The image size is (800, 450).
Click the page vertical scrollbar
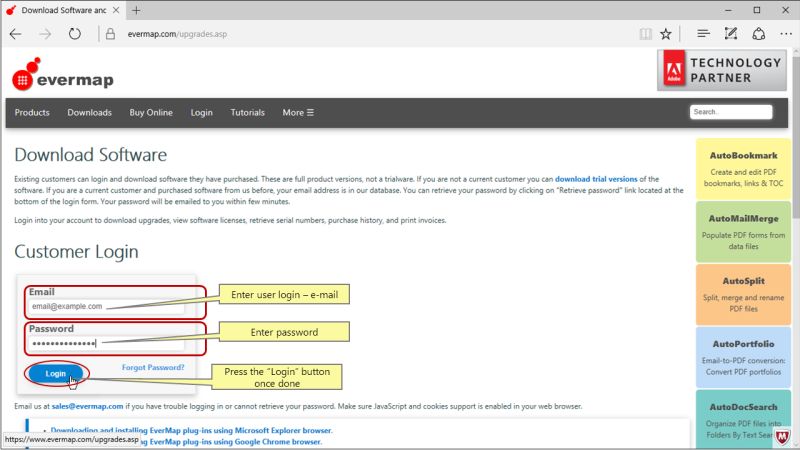click(x=796, y=138)
